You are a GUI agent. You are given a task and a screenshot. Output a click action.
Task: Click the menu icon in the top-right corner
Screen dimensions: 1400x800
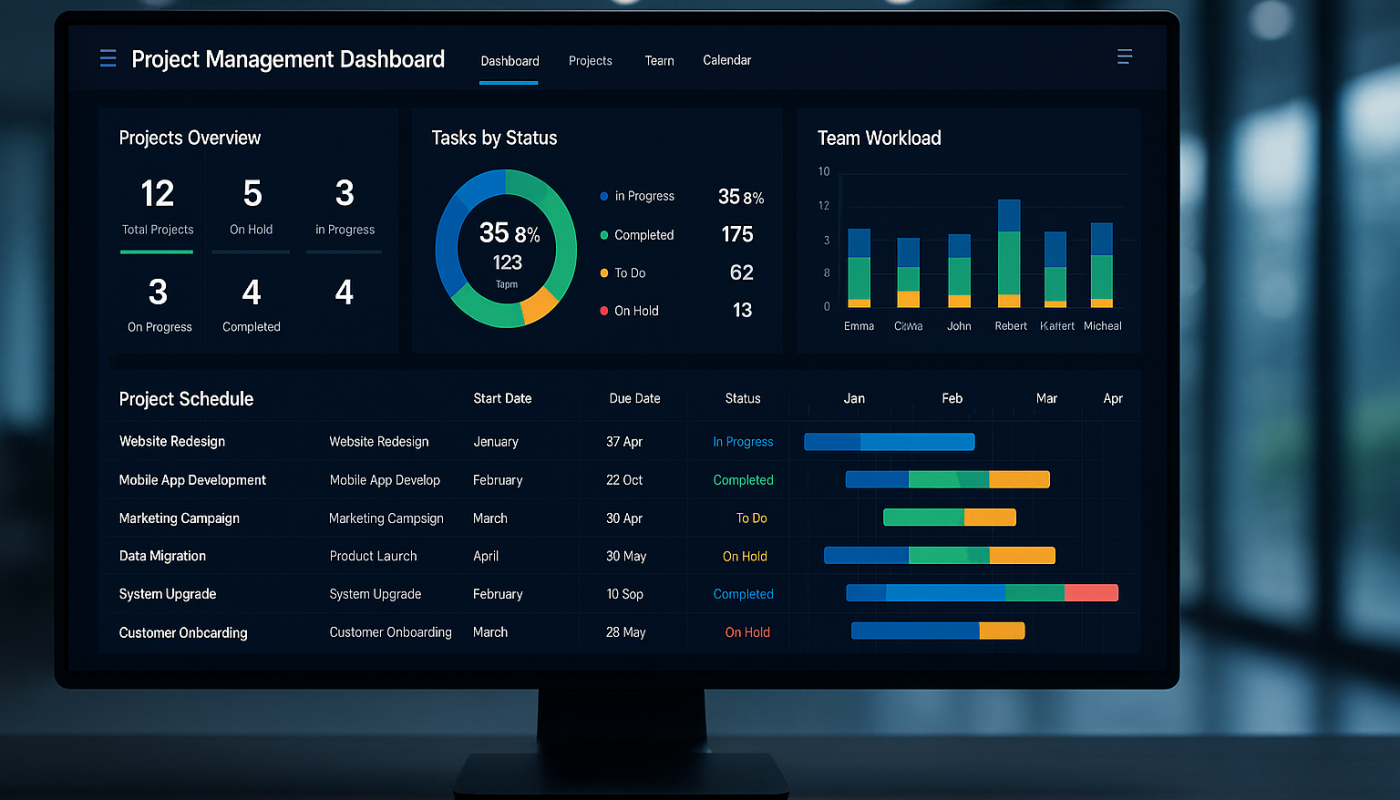tap(1124, 57)
